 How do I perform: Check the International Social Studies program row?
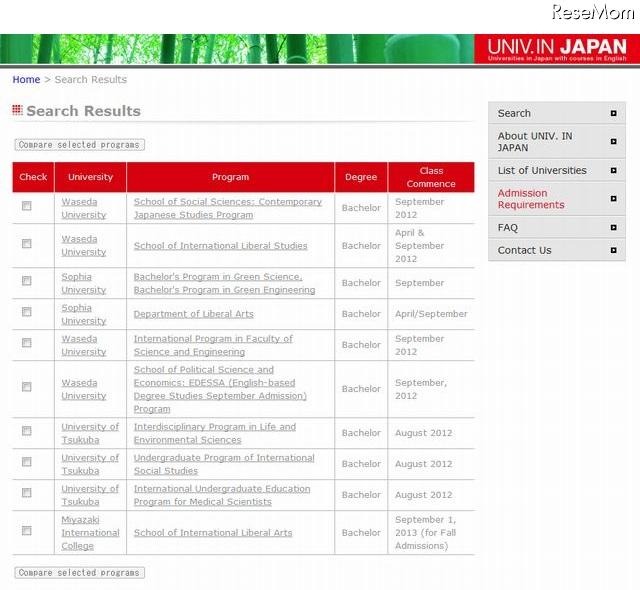[x=27, y=461]
